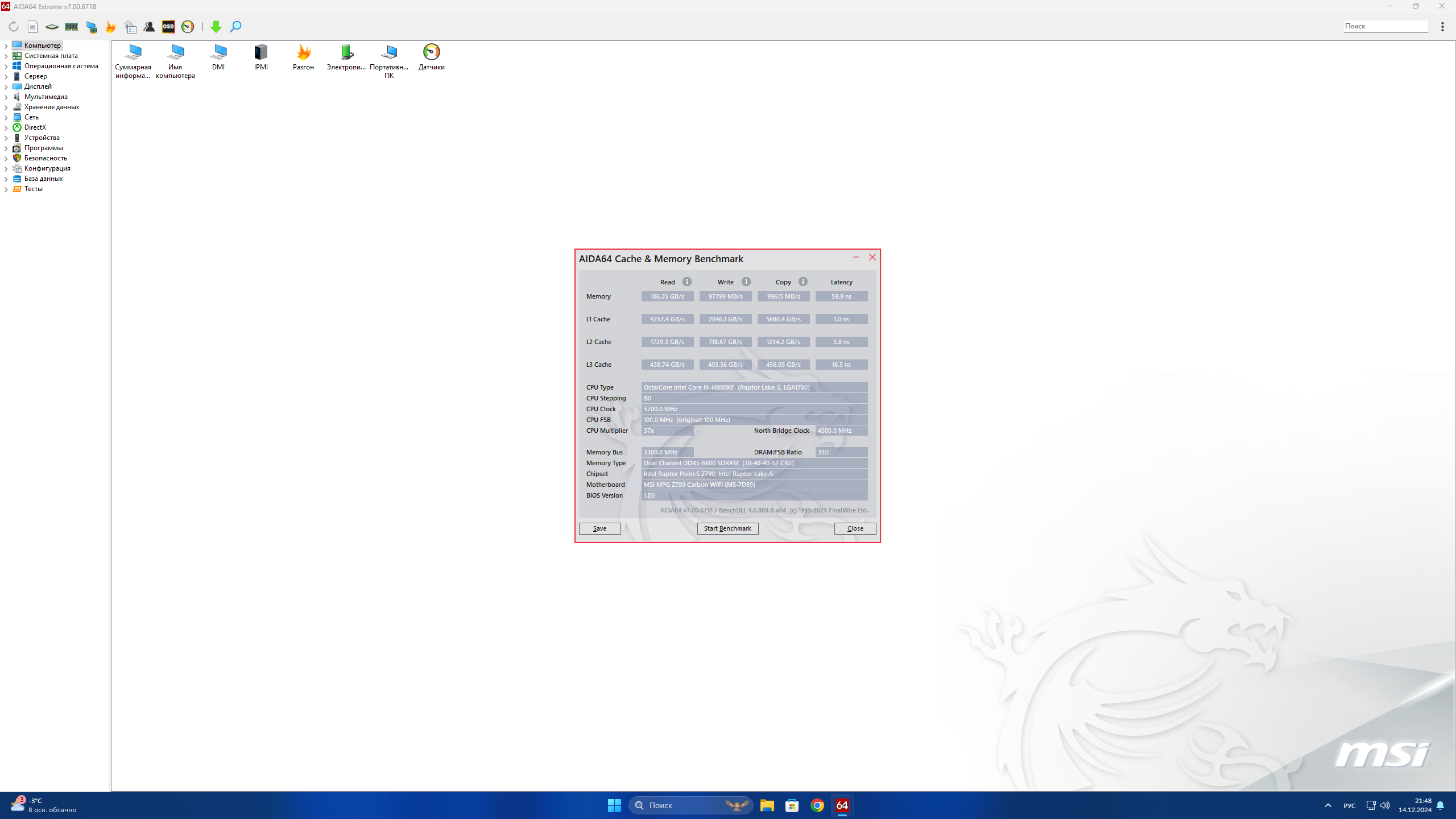Click the Read info icon
The image size is (1456, 819).
pos(687,282)
